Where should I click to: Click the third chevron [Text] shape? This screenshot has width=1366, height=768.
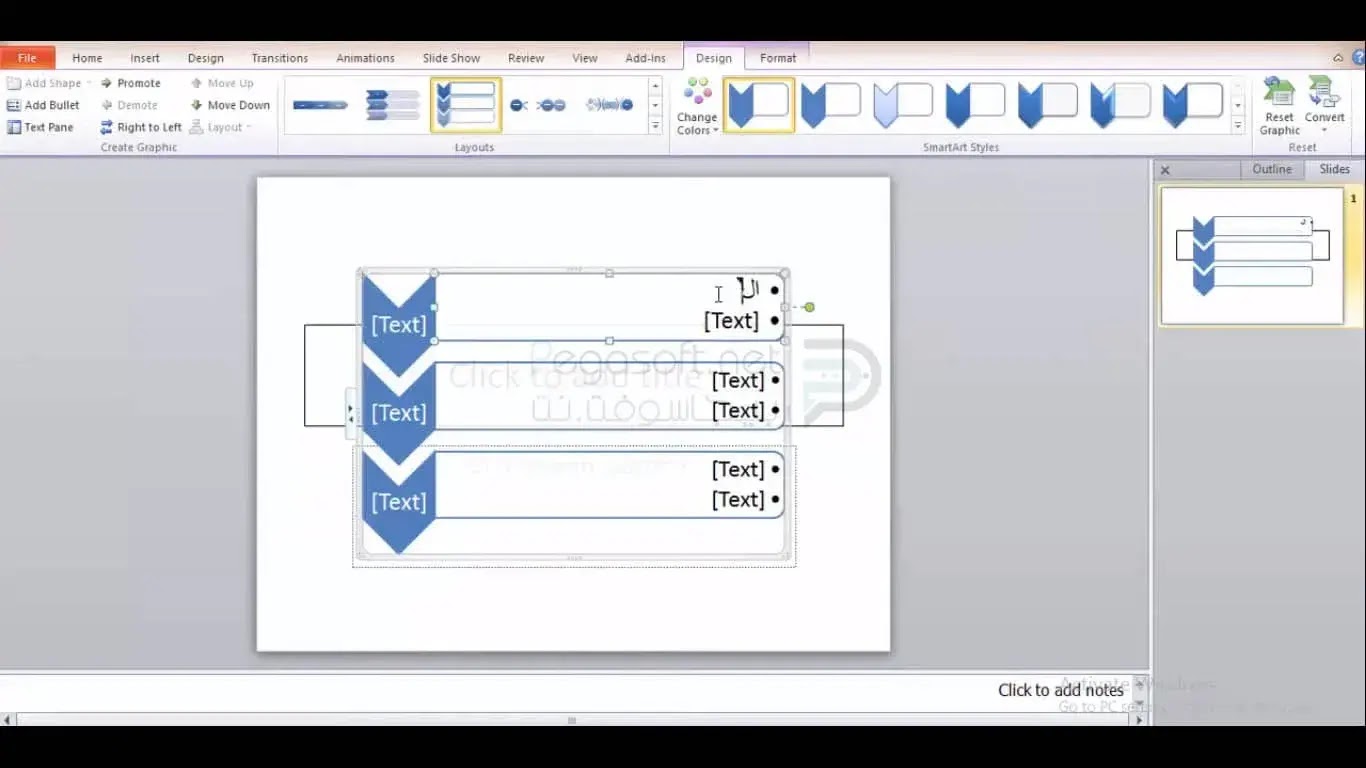tap(399, 501)
